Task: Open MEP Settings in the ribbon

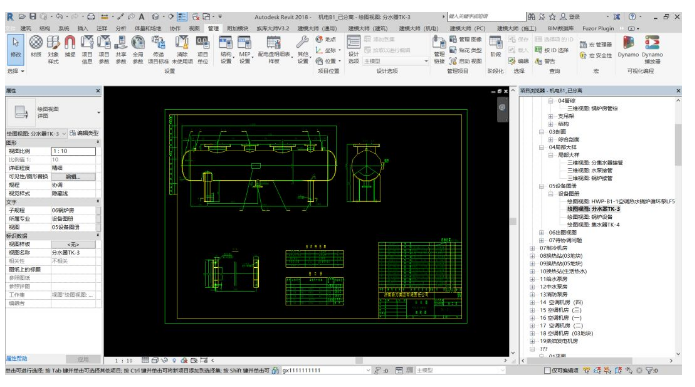Action: pos(245,49)
